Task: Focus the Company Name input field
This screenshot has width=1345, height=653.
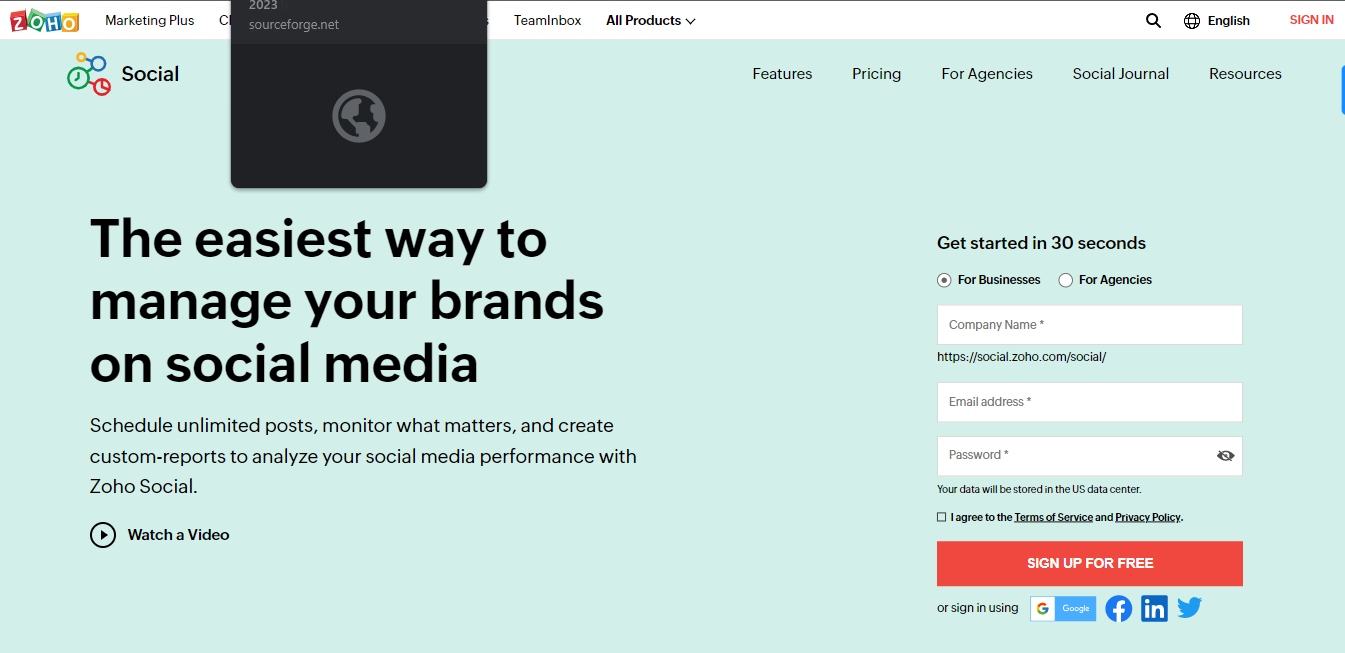Action: pyautogui.click(x=1089, y=325)
